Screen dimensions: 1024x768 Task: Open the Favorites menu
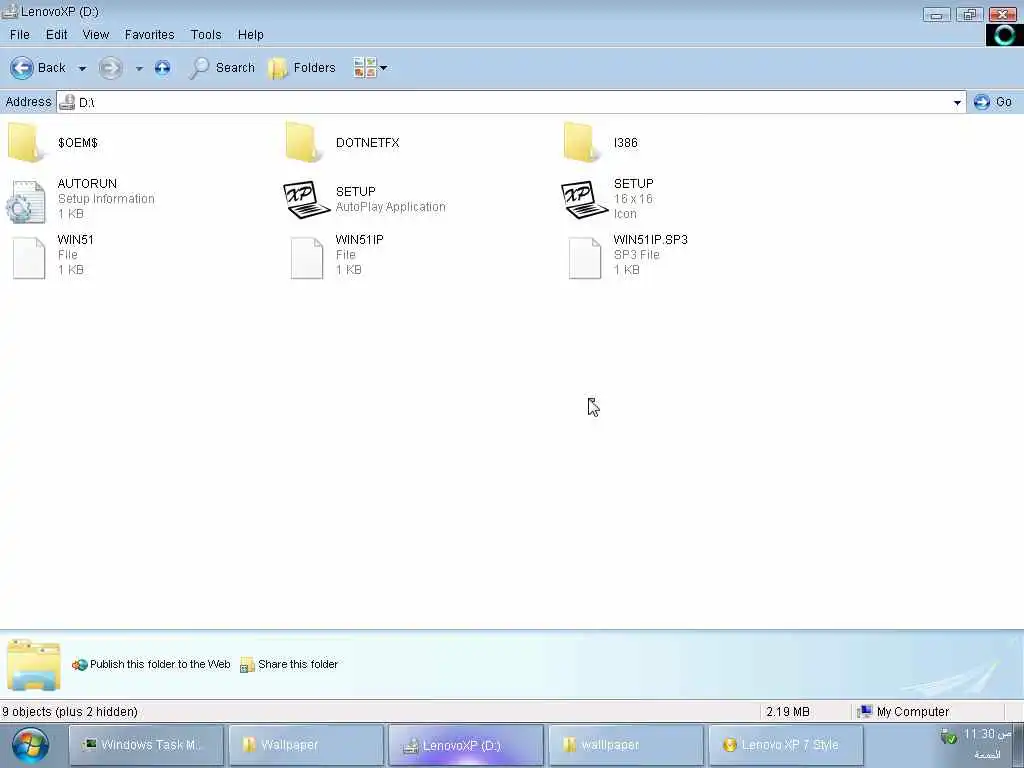coord(150,35)
